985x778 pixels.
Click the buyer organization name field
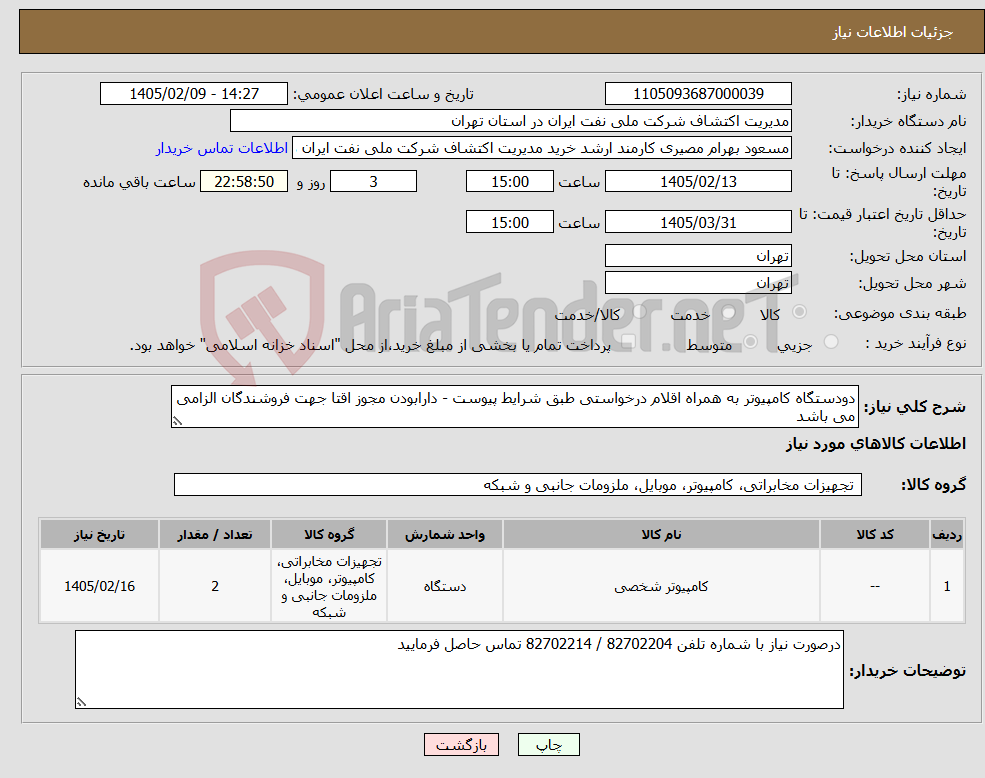[511, 121]
